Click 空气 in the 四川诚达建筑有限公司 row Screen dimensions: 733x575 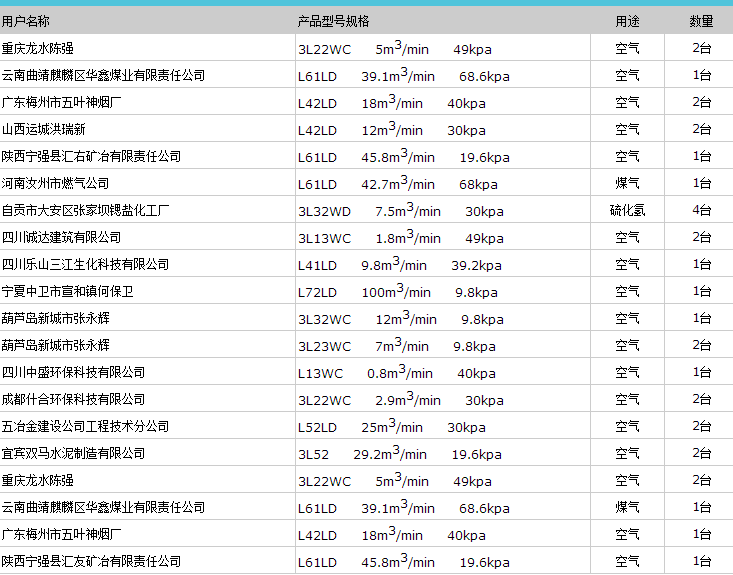pyautogui.click(x=627, y=237)
